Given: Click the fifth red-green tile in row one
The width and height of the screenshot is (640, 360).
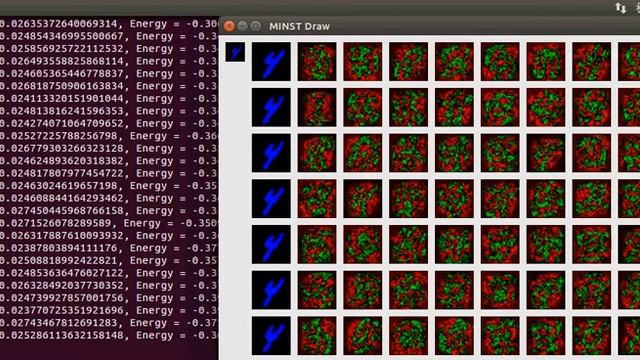Looking at the screenshot, I should click(x=500, y=61).
